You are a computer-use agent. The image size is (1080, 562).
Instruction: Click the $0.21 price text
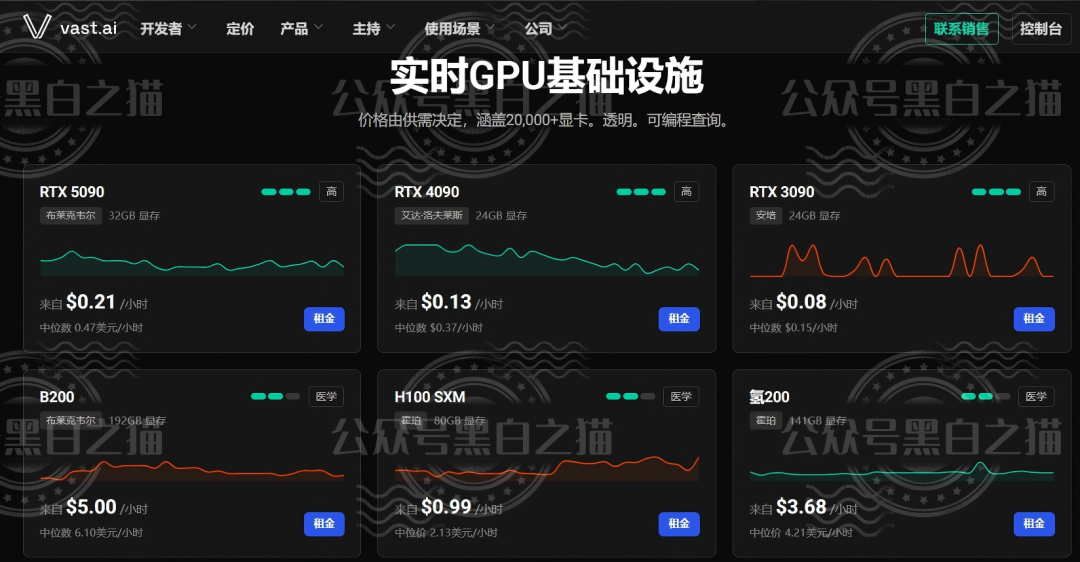click(x=91, y=302)
